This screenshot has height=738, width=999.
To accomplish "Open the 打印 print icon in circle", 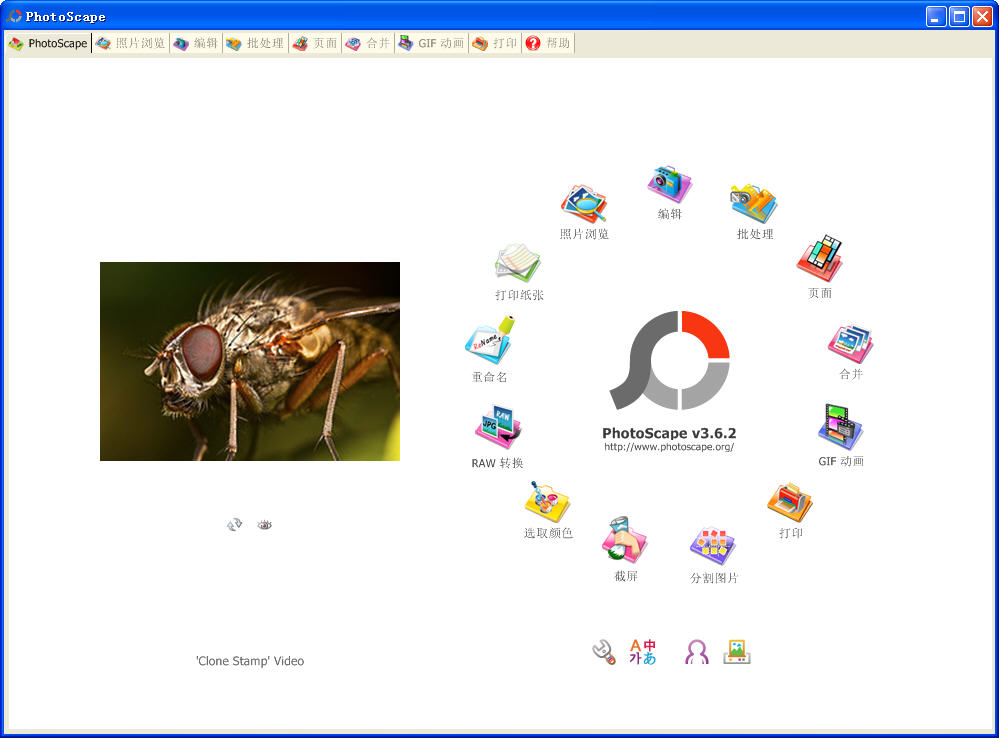I will click(x=790, y=502).
